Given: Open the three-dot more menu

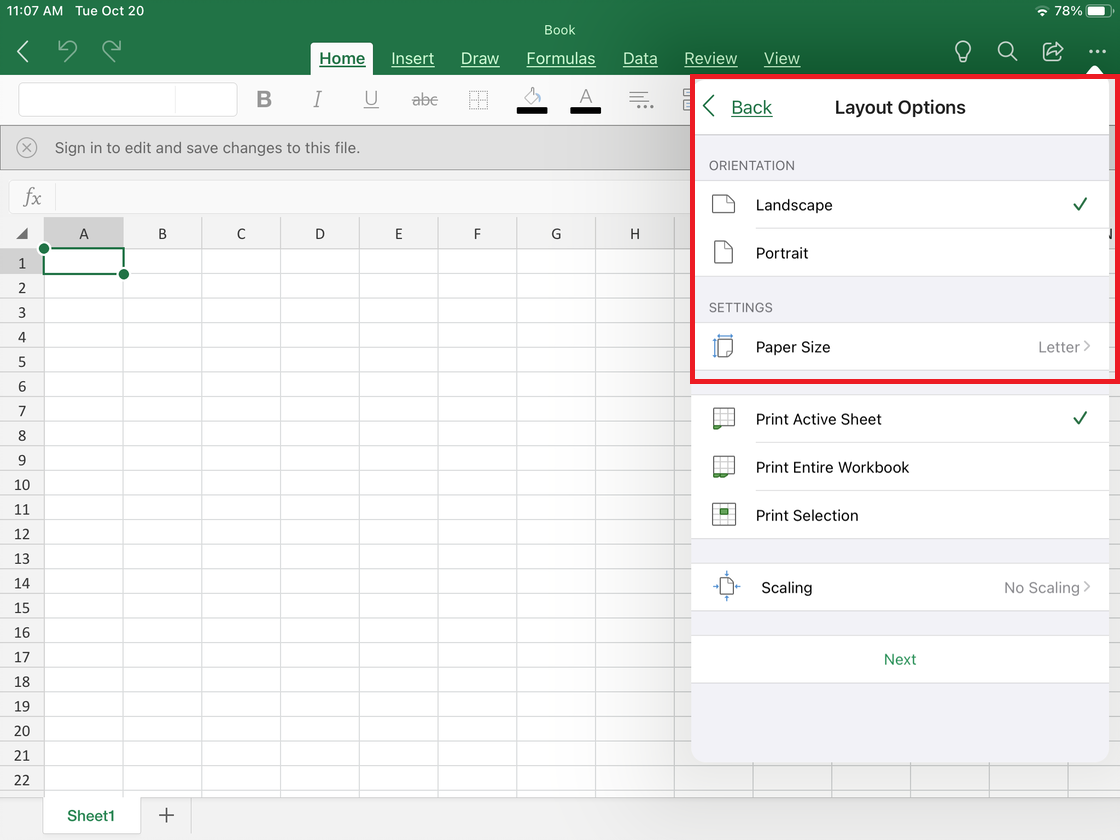Looking at the screenshot, I should (x=1097, y=51).
